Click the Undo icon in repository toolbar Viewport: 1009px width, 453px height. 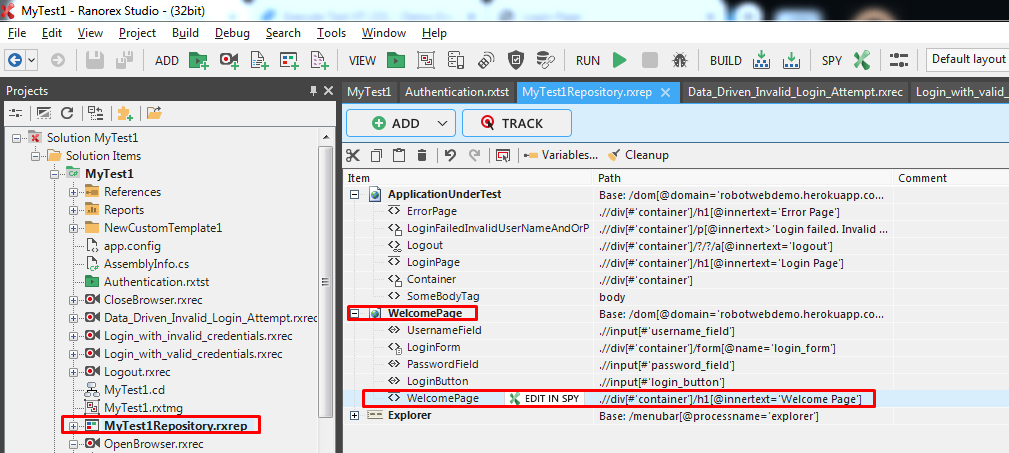[x=450, y=155]
